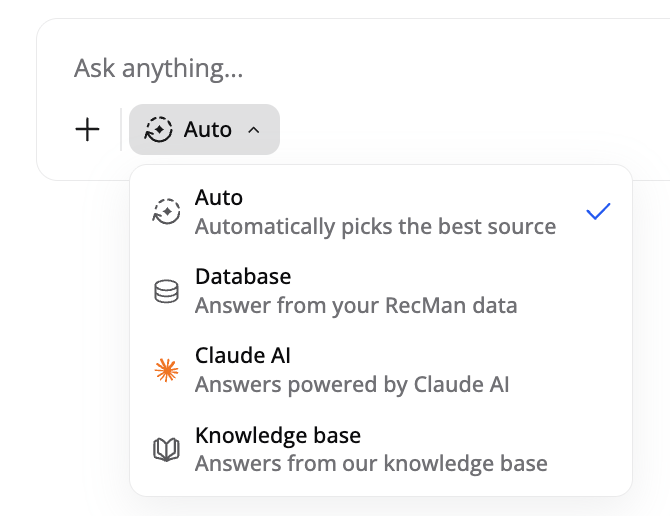670x516 pixels.
Task: Collapse the source menu using the chevron arrow
Action: [254, 130]
